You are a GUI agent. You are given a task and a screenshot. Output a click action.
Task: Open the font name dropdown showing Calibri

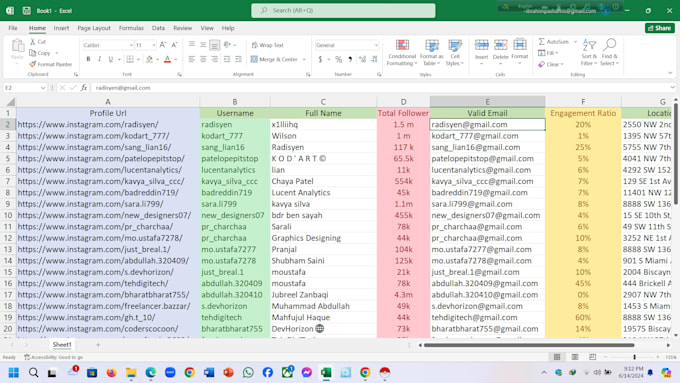tap(131, 45)
